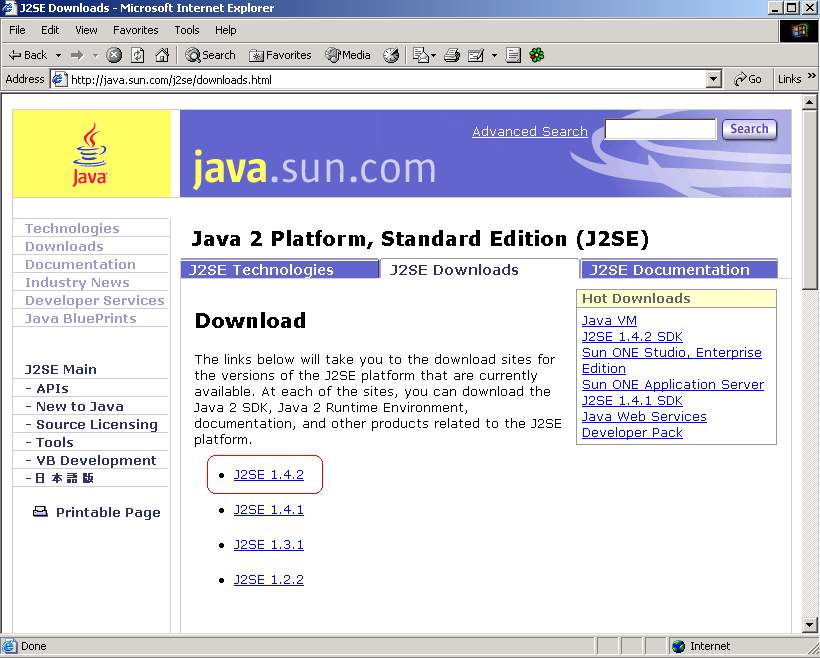Open the Favorites menu
The width and height of the screenshot is (820, 658).
(x=135, y=30)
